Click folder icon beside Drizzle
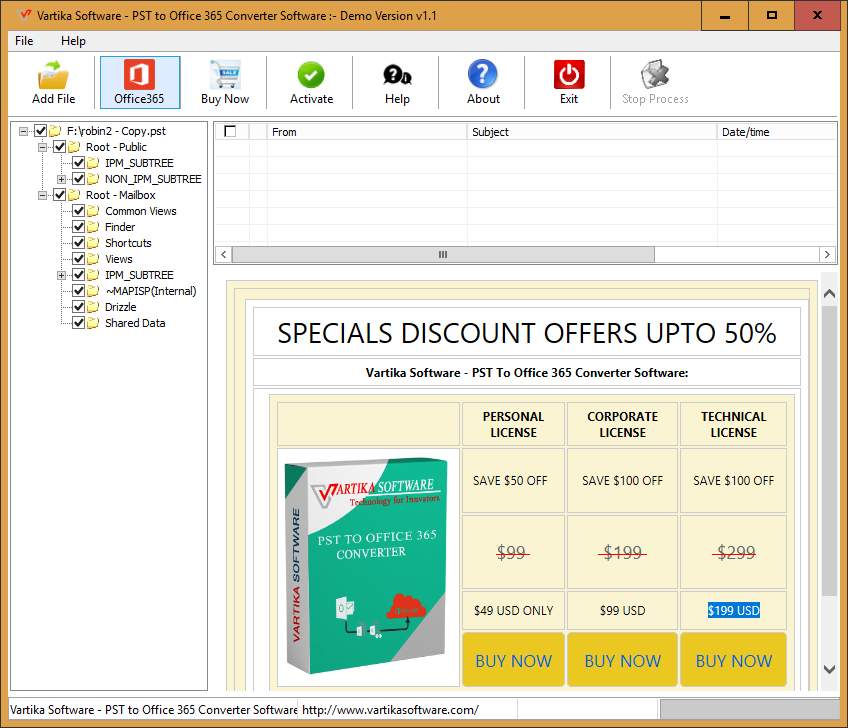848x728 pixels. 93,307
